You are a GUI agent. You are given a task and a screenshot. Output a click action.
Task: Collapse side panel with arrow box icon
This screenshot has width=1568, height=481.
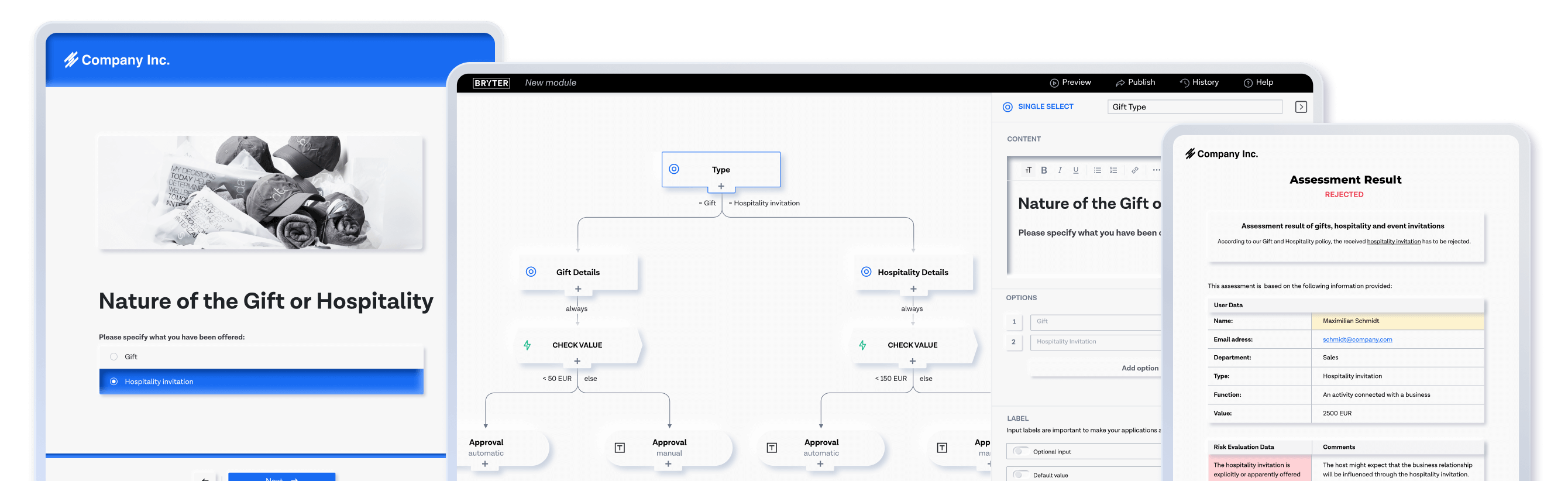point(1301,107)
